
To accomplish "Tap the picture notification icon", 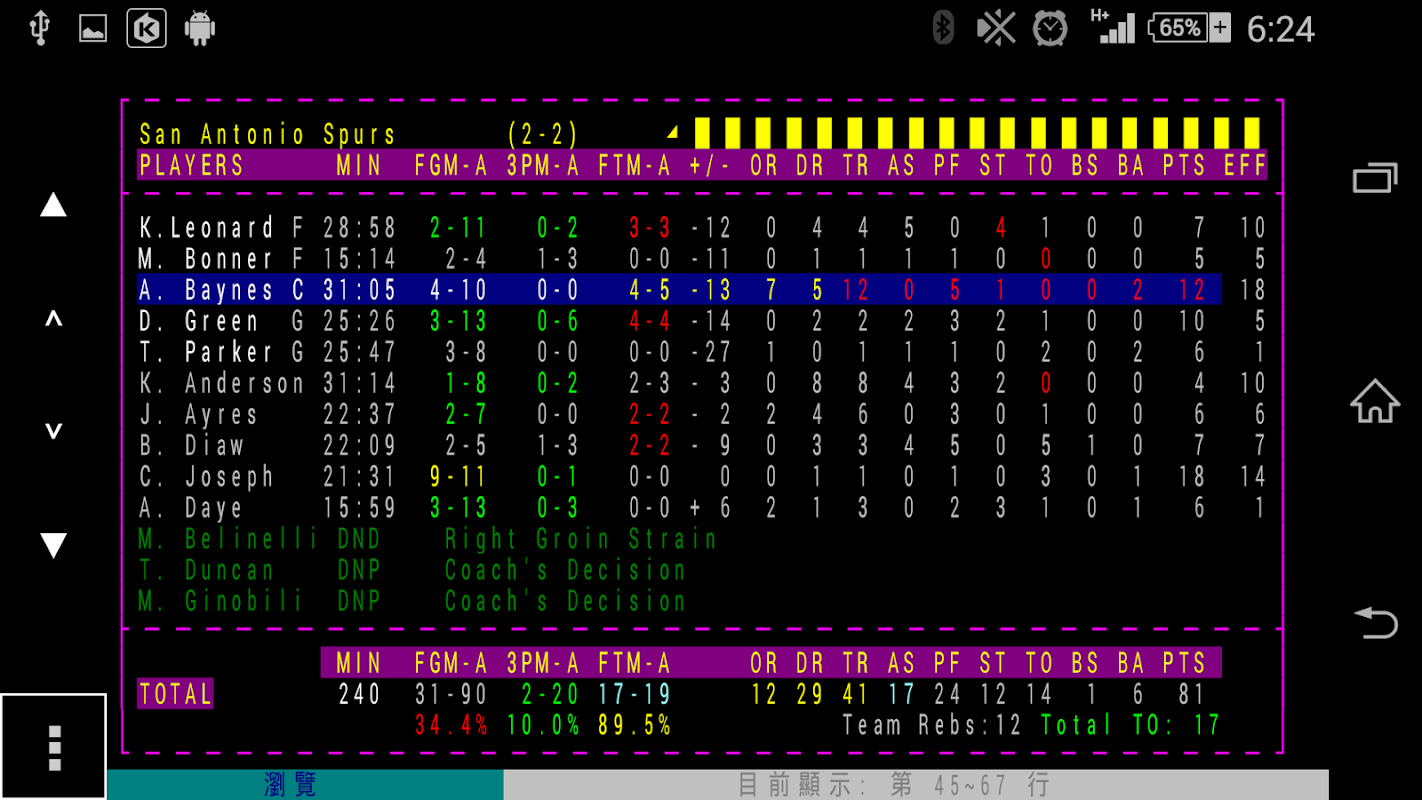I will pos(93,29).
